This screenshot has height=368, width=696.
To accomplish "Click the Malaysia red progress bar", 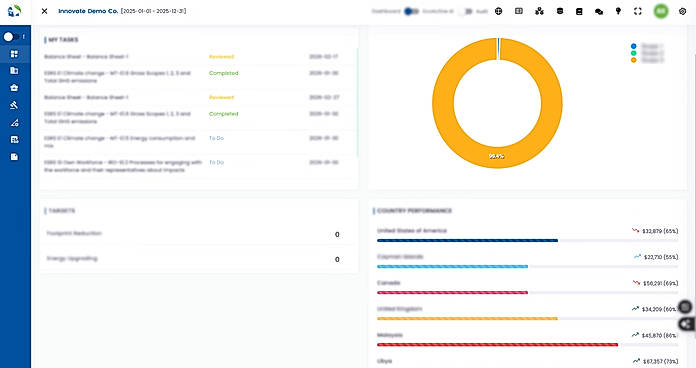I will click(x=497, y=344).
